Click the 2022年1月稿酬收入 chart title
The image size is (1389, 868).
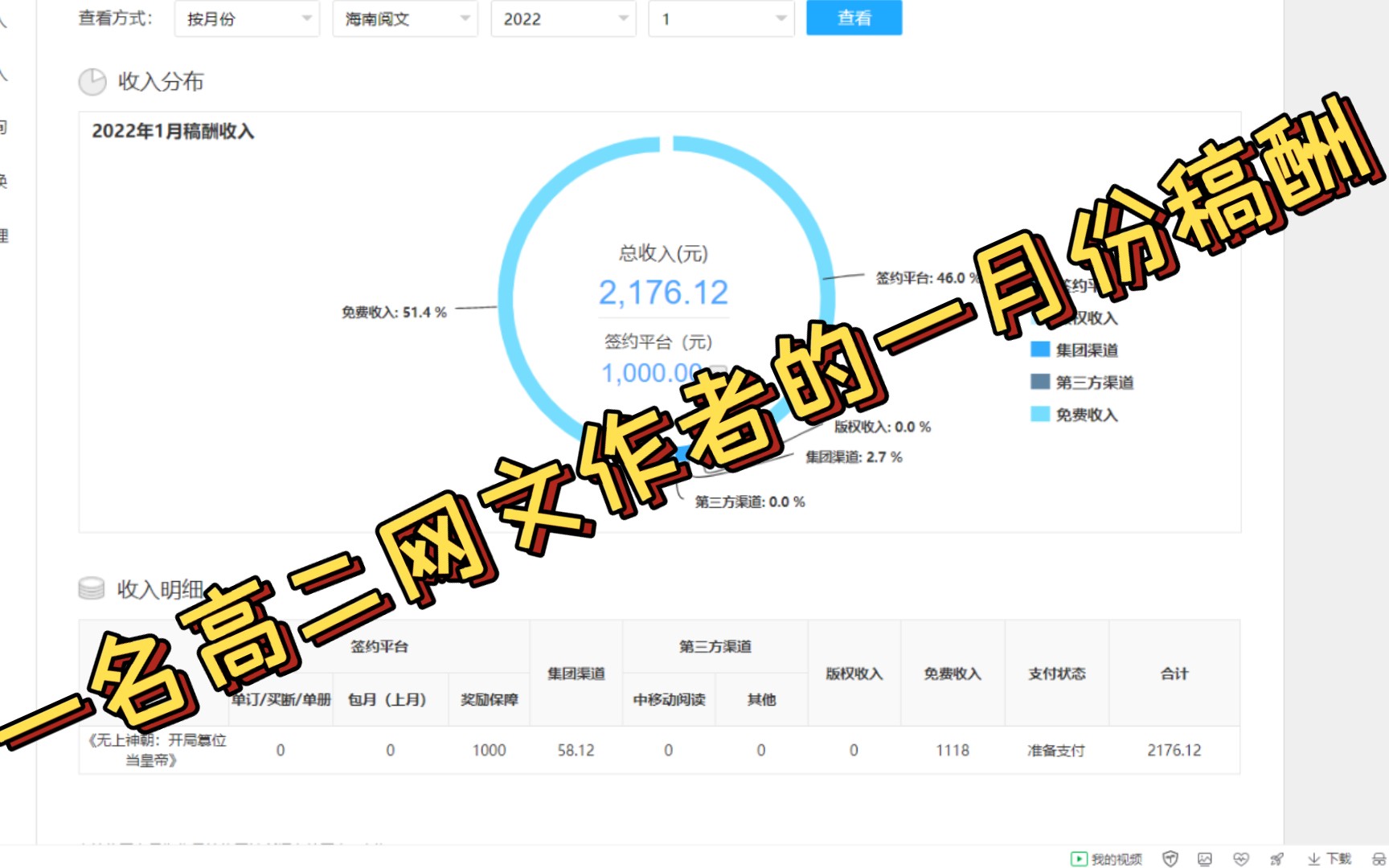pos(173,131)
